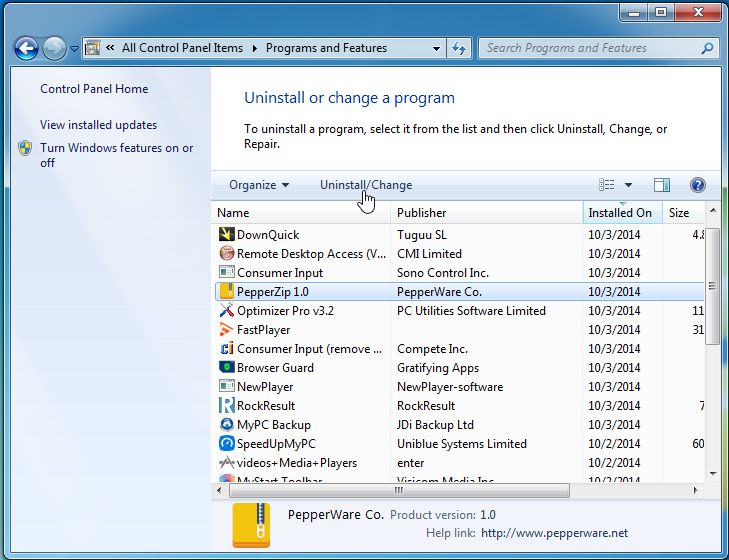Sort by the Installed On column header

(622, 213)
